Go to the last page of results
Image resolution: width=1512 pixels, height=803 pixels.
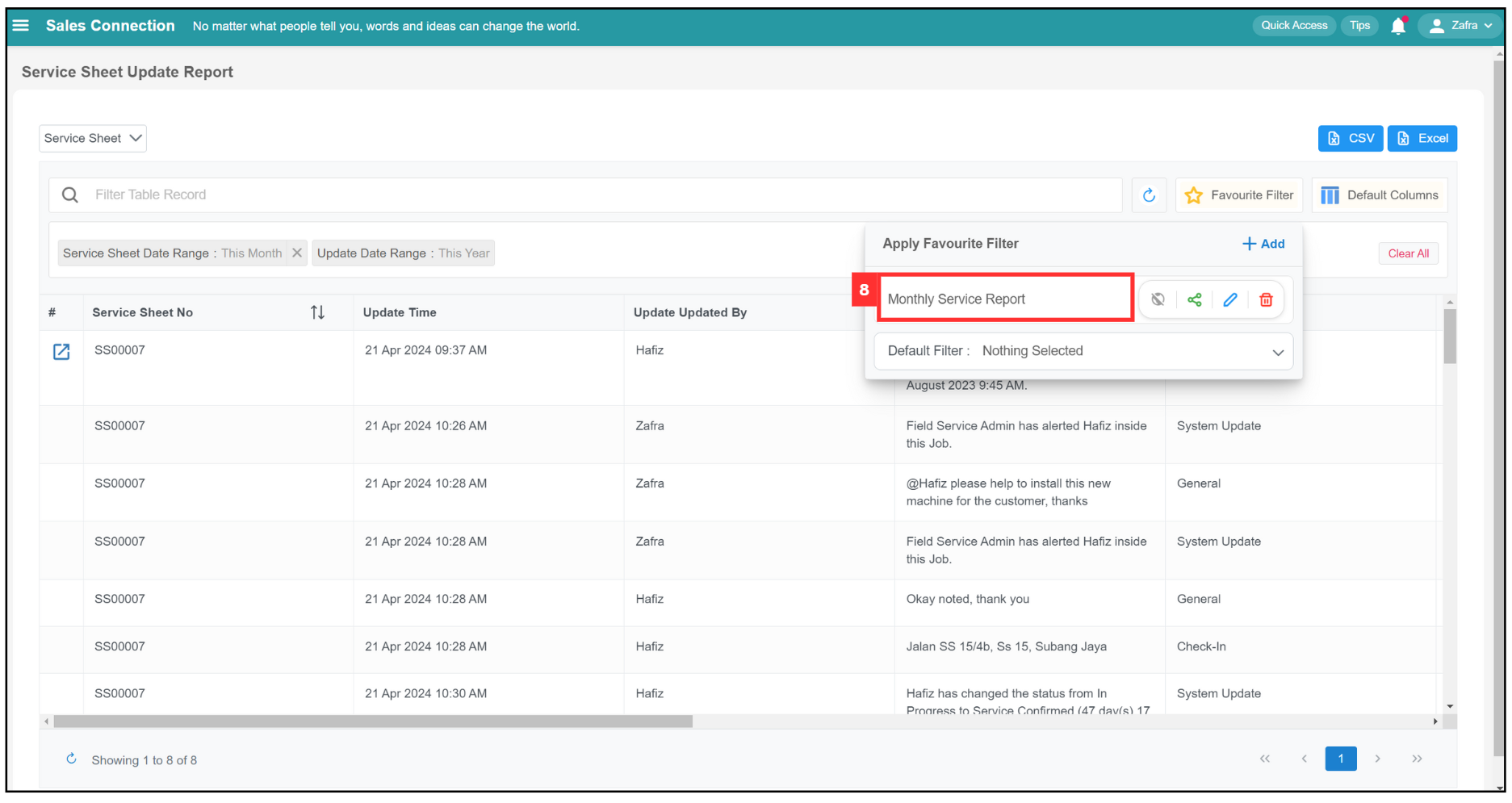click(1417, 759)
